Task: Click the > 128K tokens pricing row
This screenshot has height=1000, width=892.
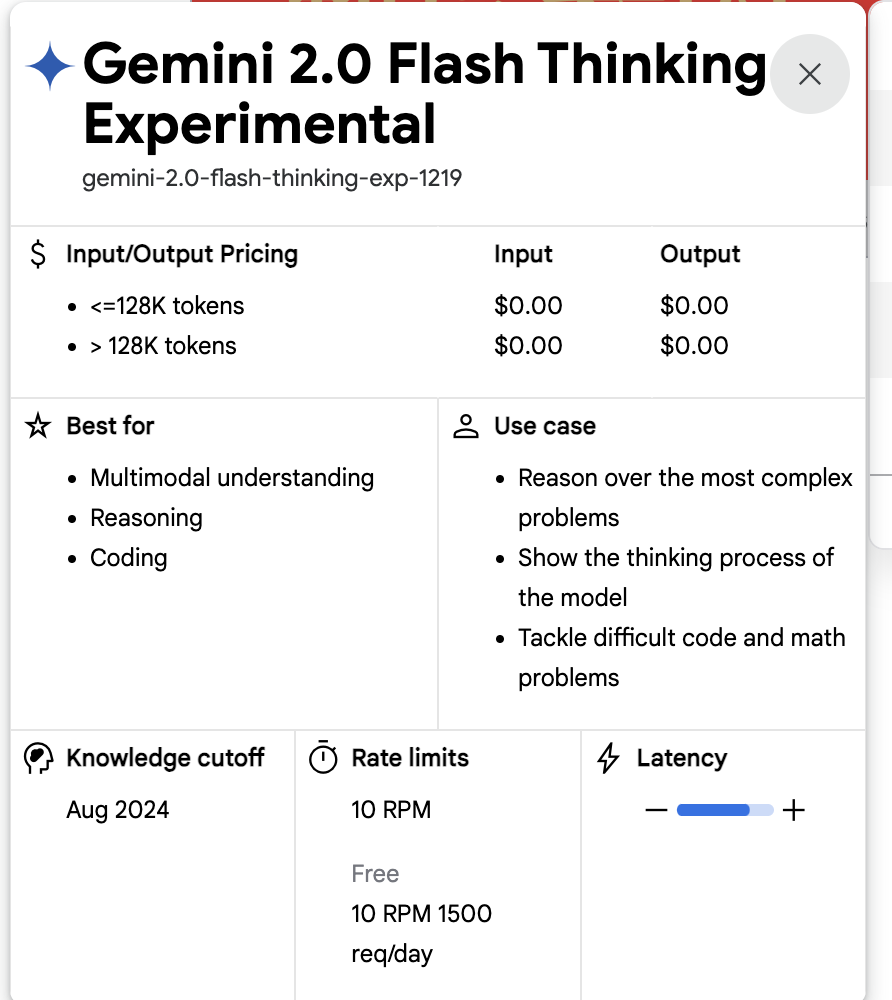Action: tap(163, 346)
